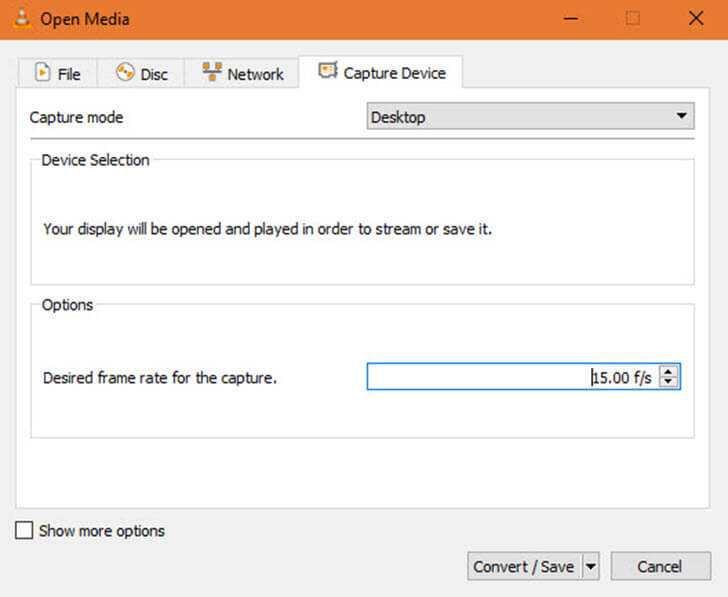Click the 'Capture mode' label
This screenshot has height=597, width=728.
coord(77,117)
